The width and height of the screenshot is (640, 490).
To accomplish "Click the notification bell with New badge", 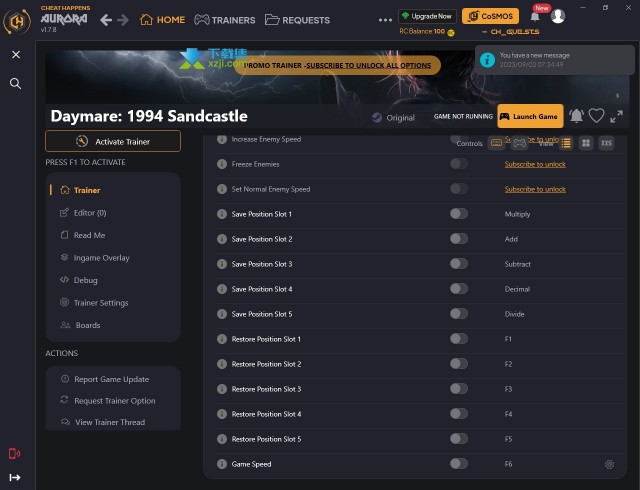I will click(x=535, y=16).
